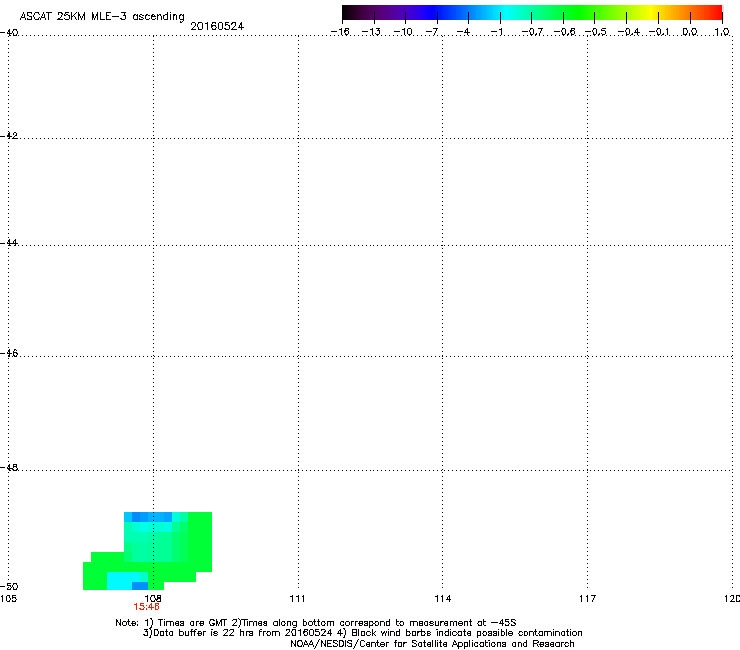Click the colorbar tick label -10
The width and height of the screenshot is (740, 650).
pos(403,32)
